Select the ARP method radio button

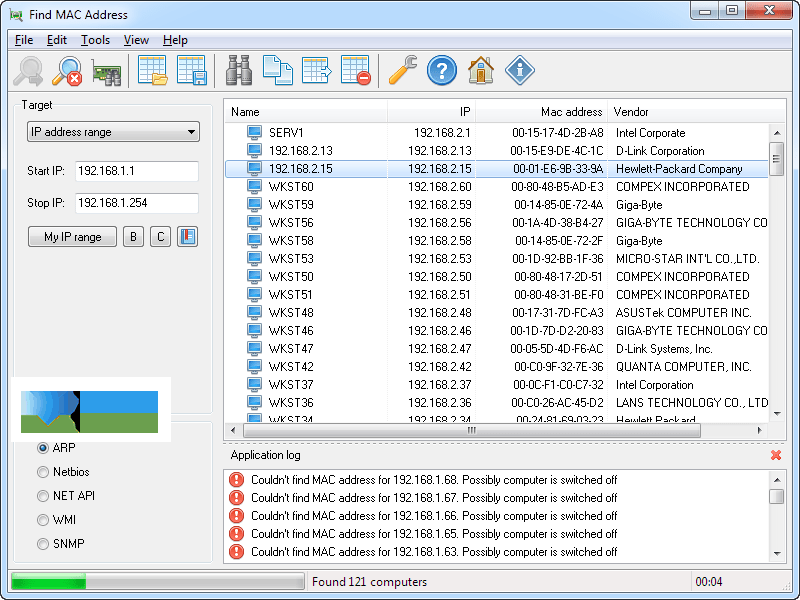(x=43, y=448)
